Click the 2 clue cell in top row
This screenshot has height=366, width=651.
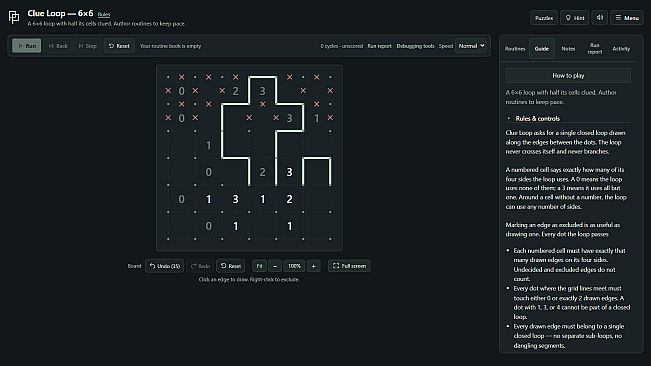pos(235,91)
